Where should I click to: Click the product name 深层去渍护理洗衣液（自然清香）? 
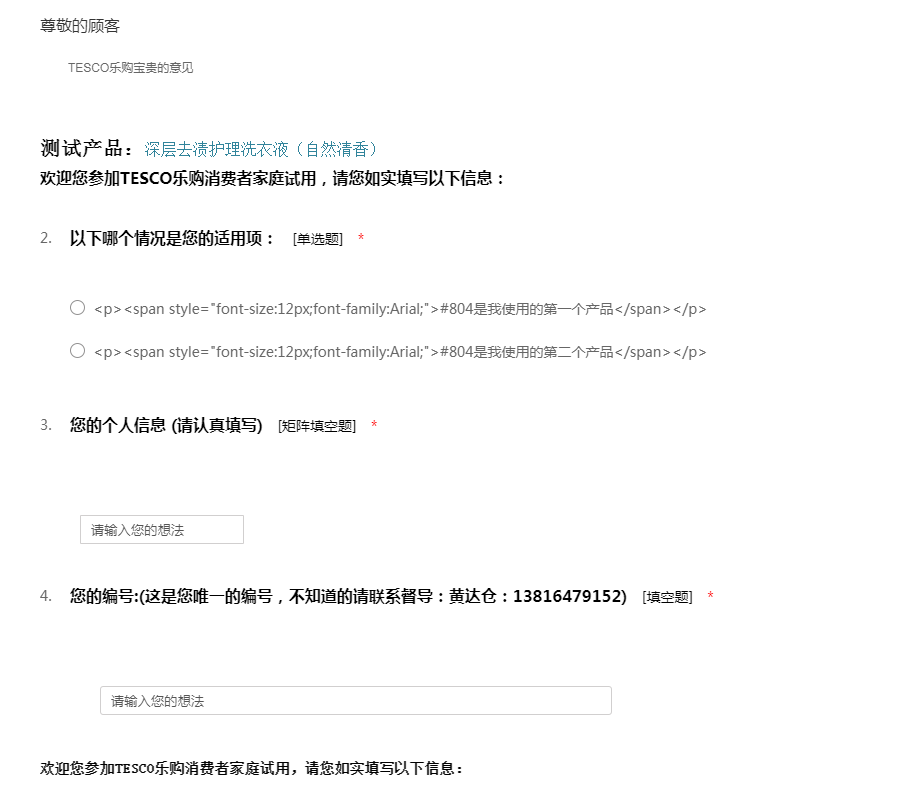(x=263, y=150)
